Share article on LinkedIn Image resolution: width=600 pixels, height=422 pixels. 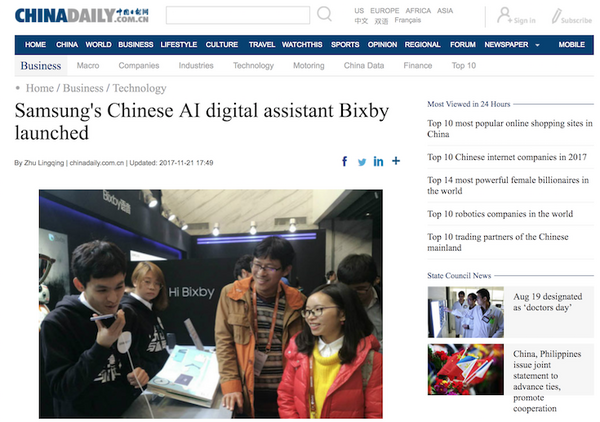379,162
